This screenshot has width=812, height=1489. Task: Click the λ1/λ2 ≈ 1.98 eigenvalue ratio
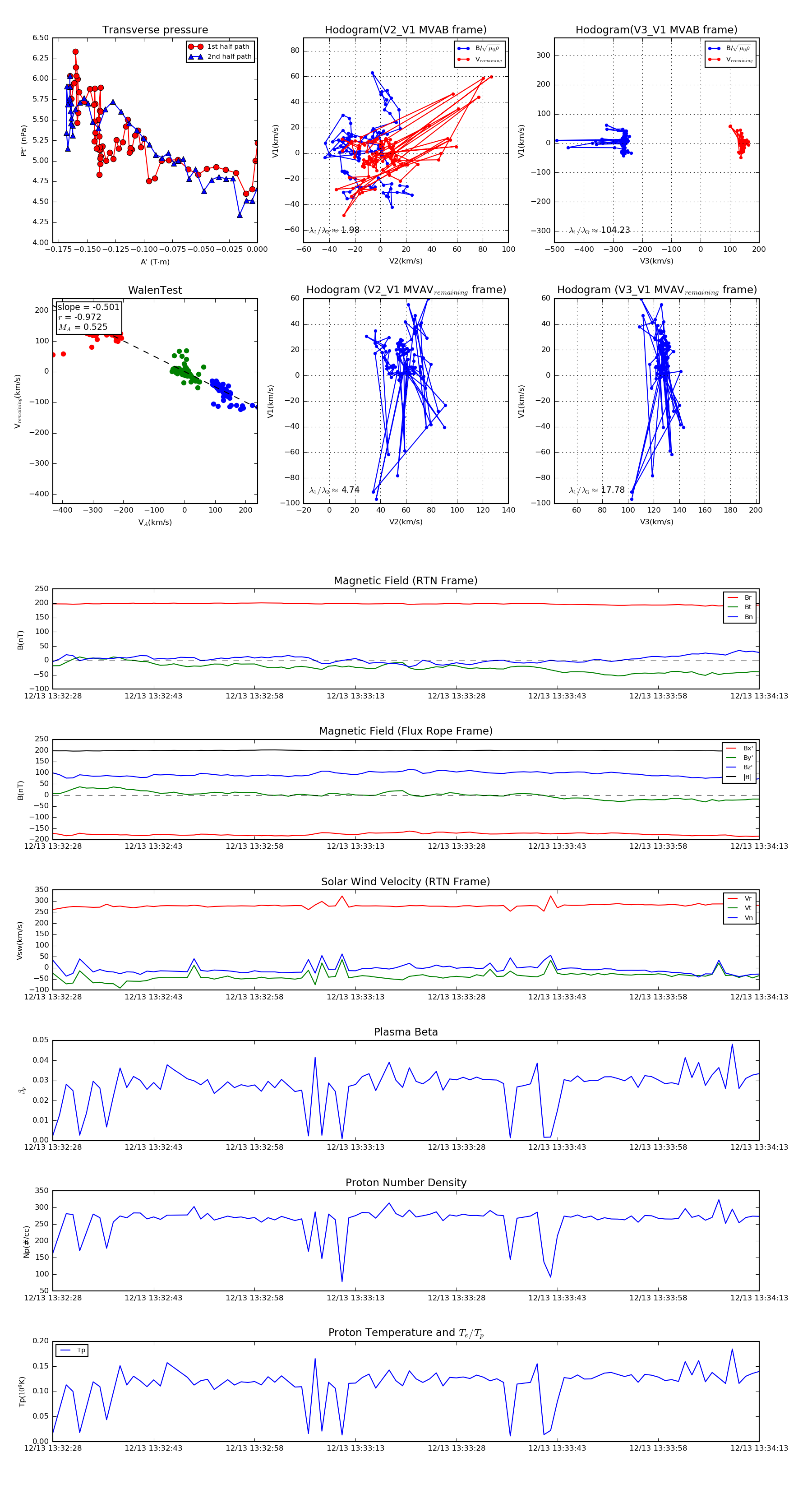click(334, 230)
